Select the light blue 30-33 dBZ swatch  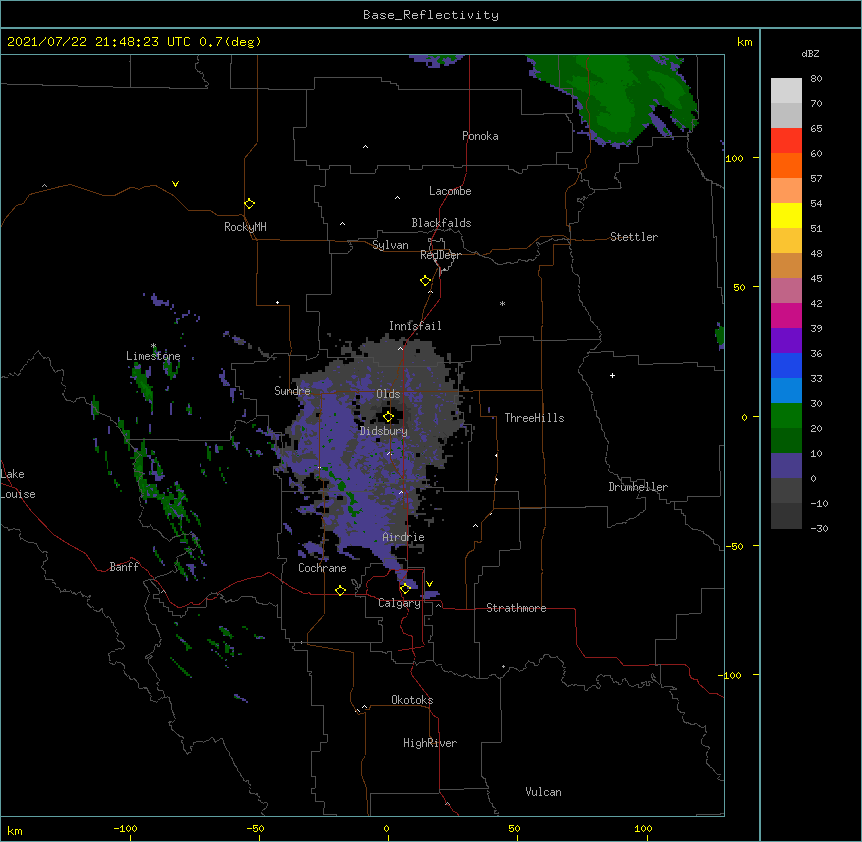coord(786,391)
